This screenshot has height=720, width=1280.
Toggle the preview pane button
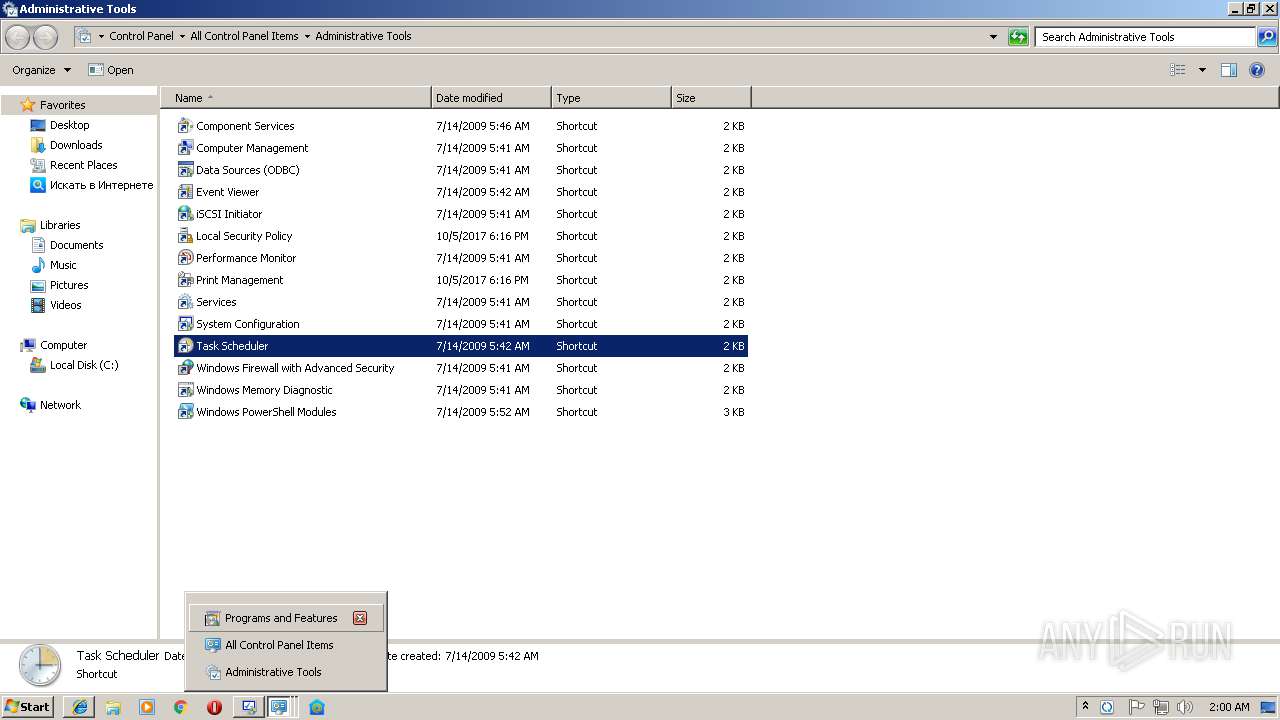click(x=1229, y=70)
